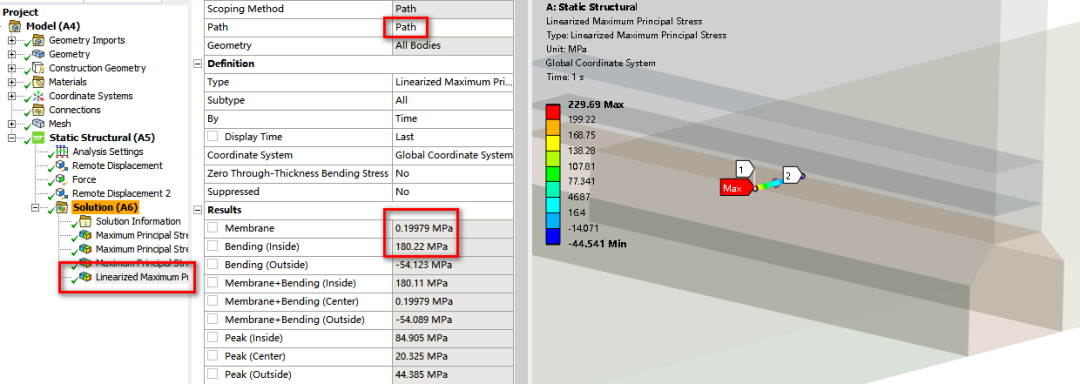
Task: Click the red legend color band
Action: click(552, 112)
